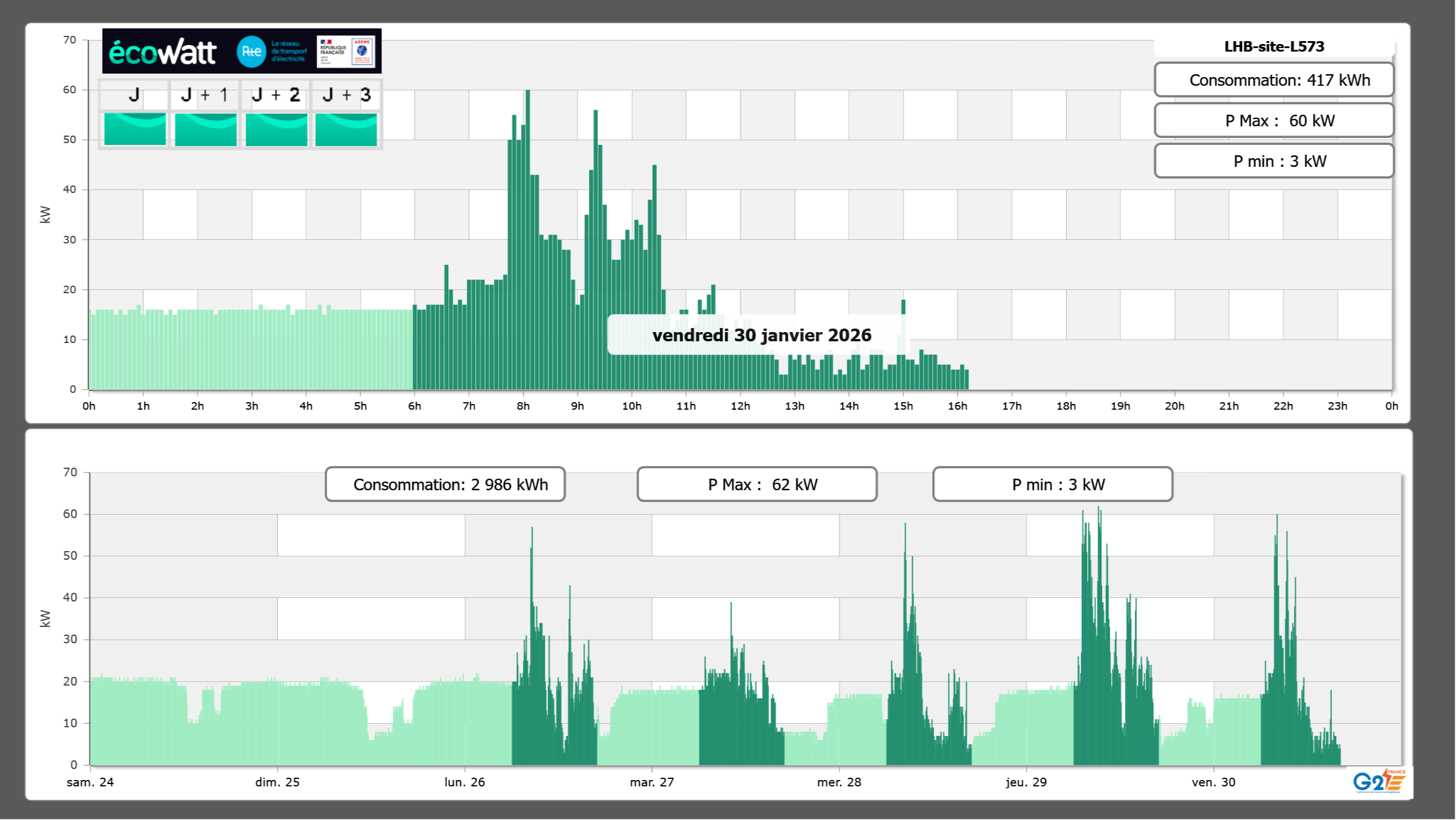Click the G2E France logo
Image resolution: width=1456 pixels, height=820 pixels.
(x=1379, y=781)
